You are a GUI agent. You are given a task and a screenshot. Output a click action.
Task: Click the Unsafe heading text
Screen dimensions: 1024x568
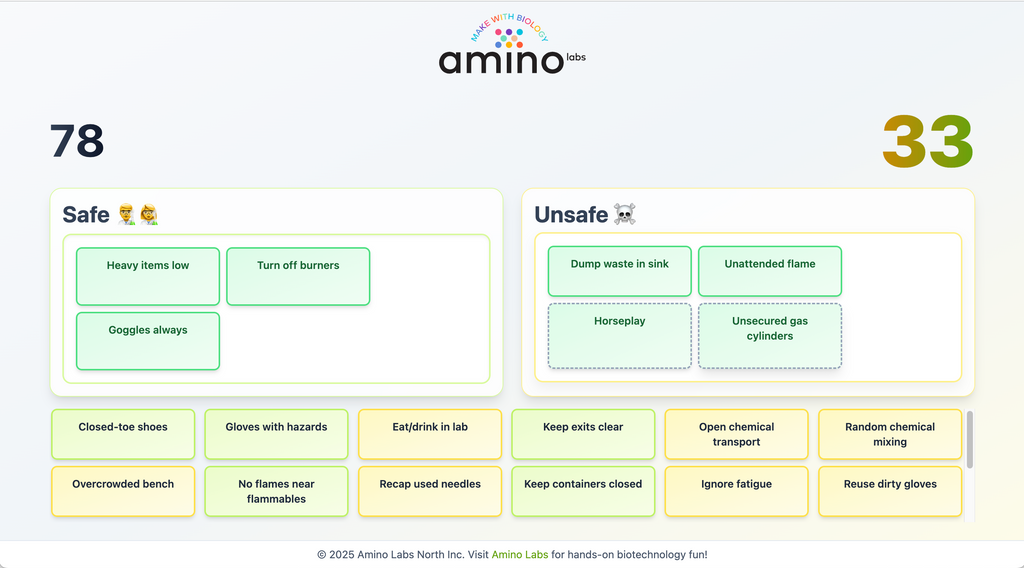click(x=571, y=215)
